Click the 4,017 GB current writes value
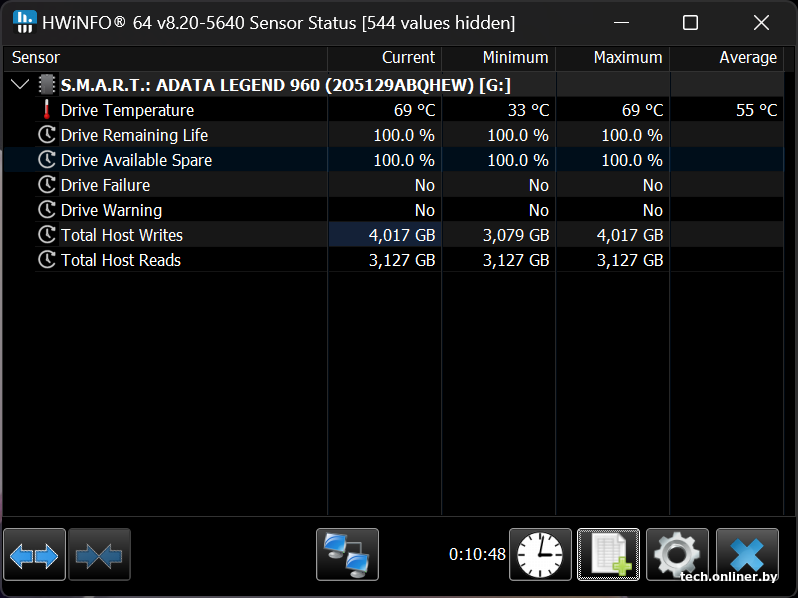798x598 pixels. click(402, 235)
